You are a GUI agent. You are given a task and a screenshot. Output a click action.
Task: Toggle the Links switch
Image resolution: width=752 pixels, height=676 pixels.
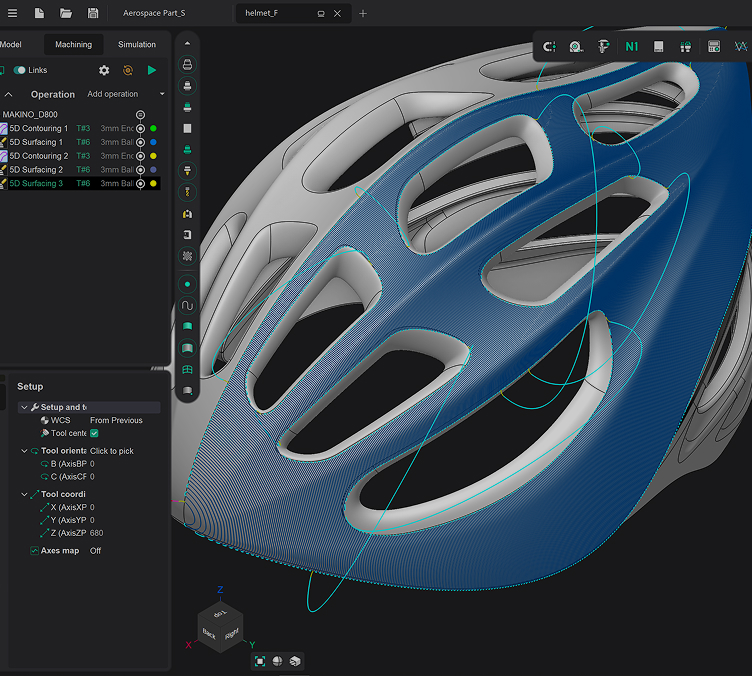coord(20,70)
